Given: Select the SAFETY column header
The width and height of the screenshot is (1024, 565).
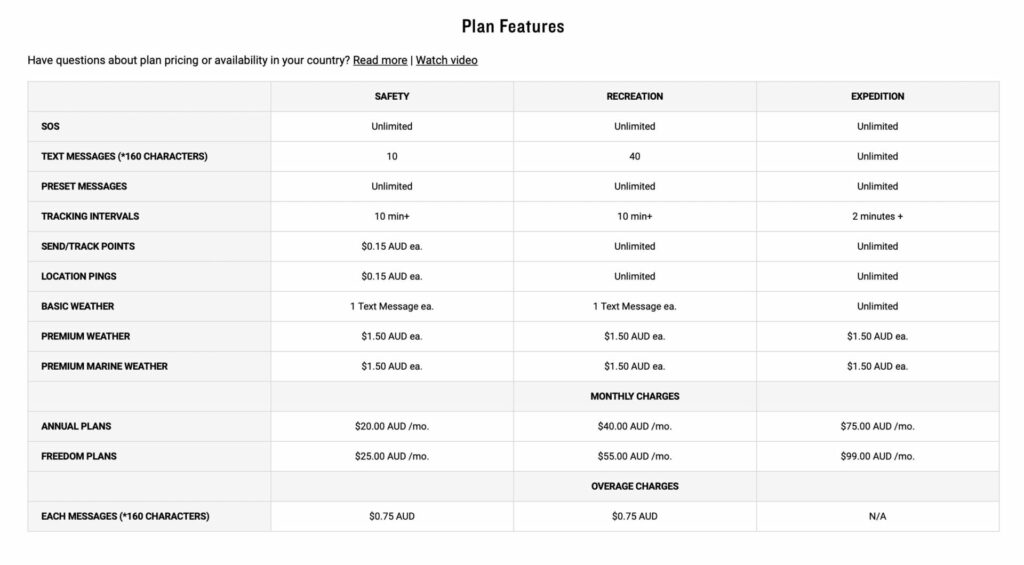Looking at the screenshot, I should point(392,97).
